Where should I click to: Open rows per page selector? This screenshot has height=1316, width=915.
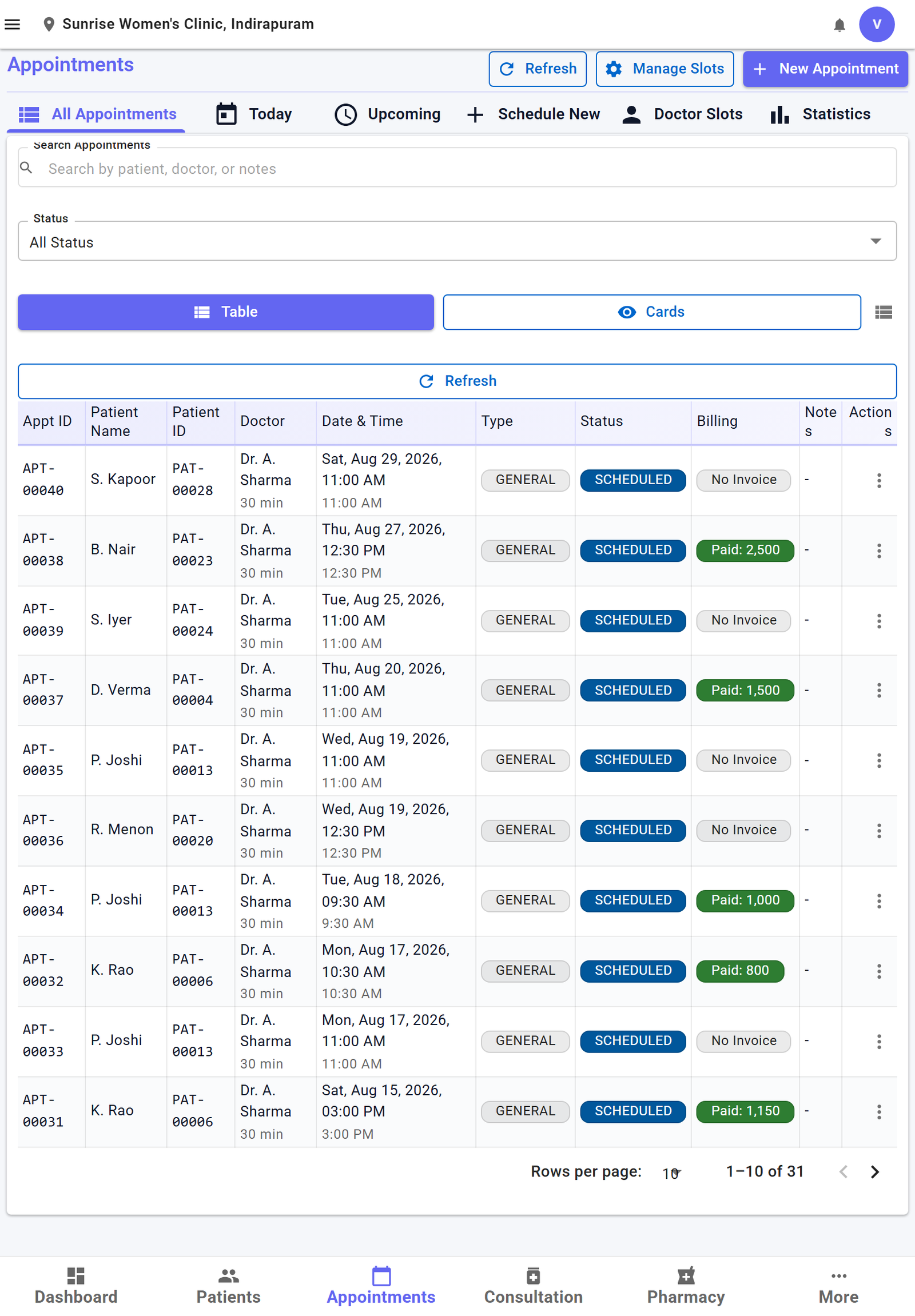(x=672, y=1173)
